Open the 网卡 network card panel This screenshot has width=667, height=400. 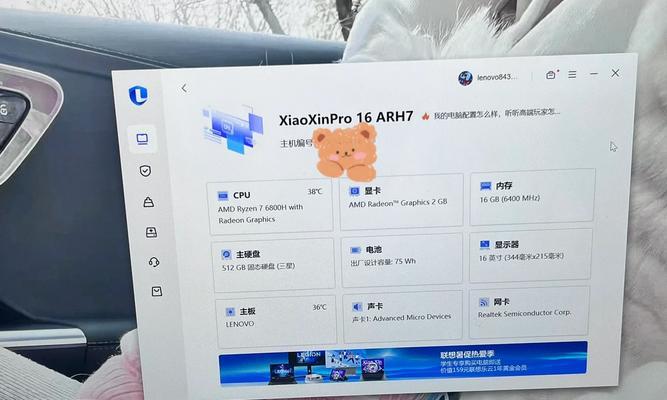coord(529,312)
